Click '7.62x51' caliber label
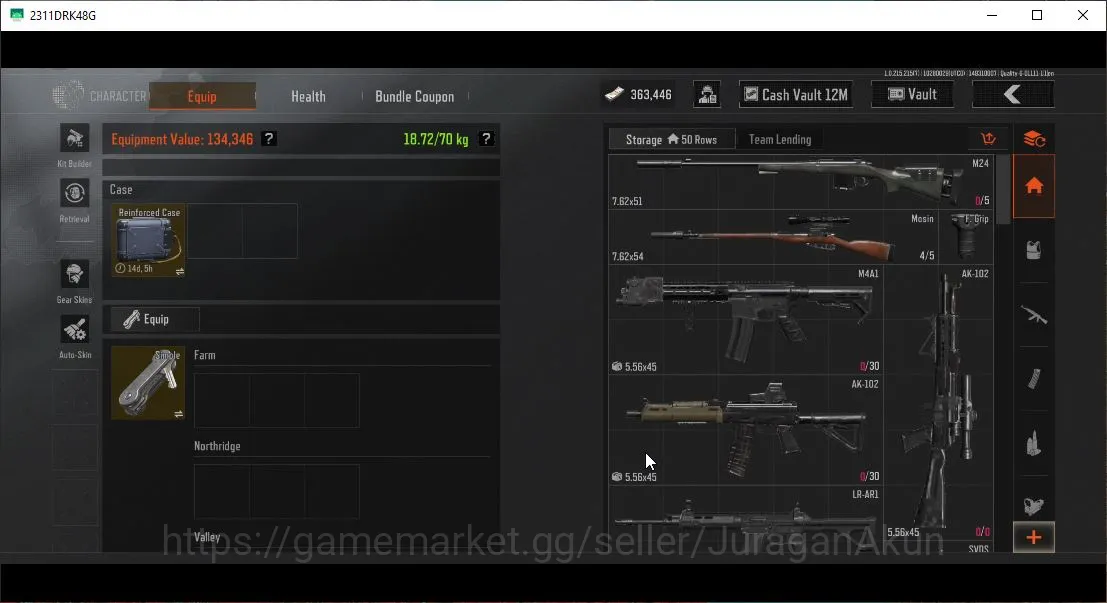 click(627, 201)
